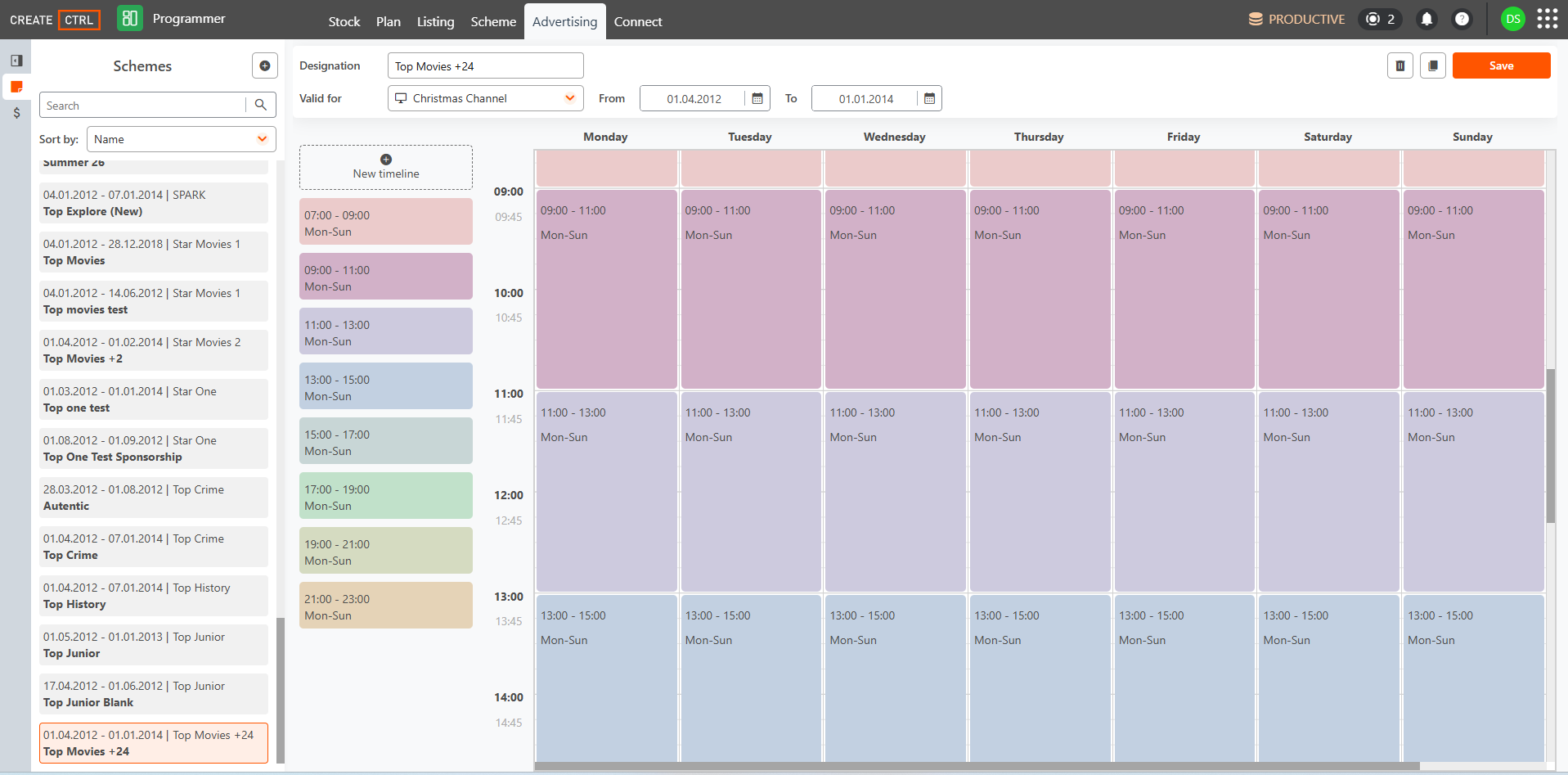Open the To date calendar picker

pos(929,98)
